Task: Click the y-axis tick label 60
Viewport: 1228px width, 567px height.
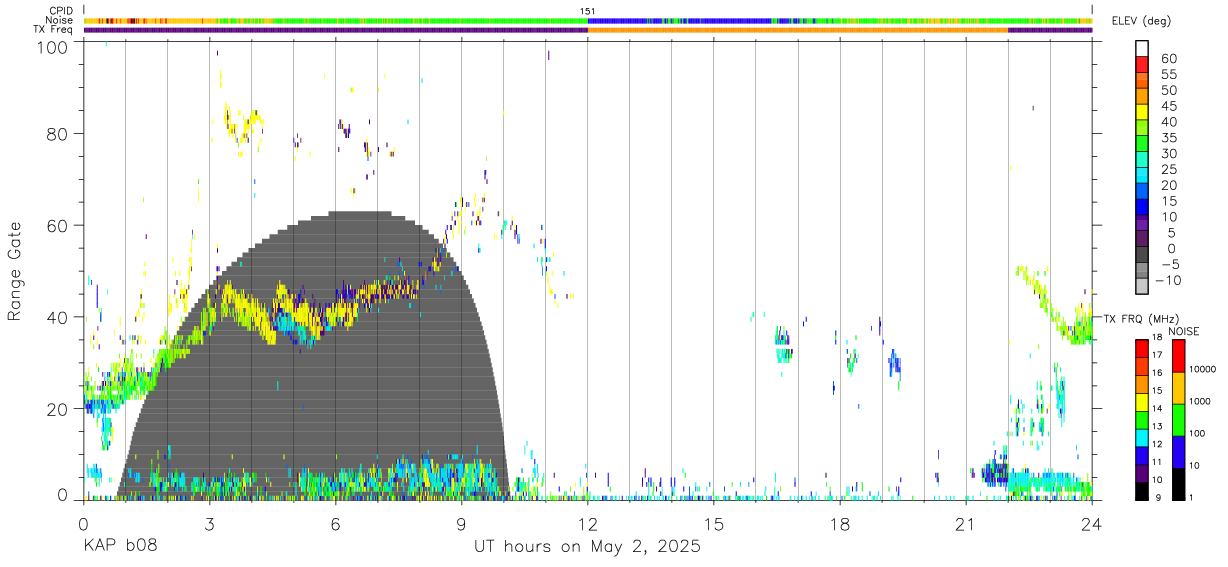Action: point(58,225)
